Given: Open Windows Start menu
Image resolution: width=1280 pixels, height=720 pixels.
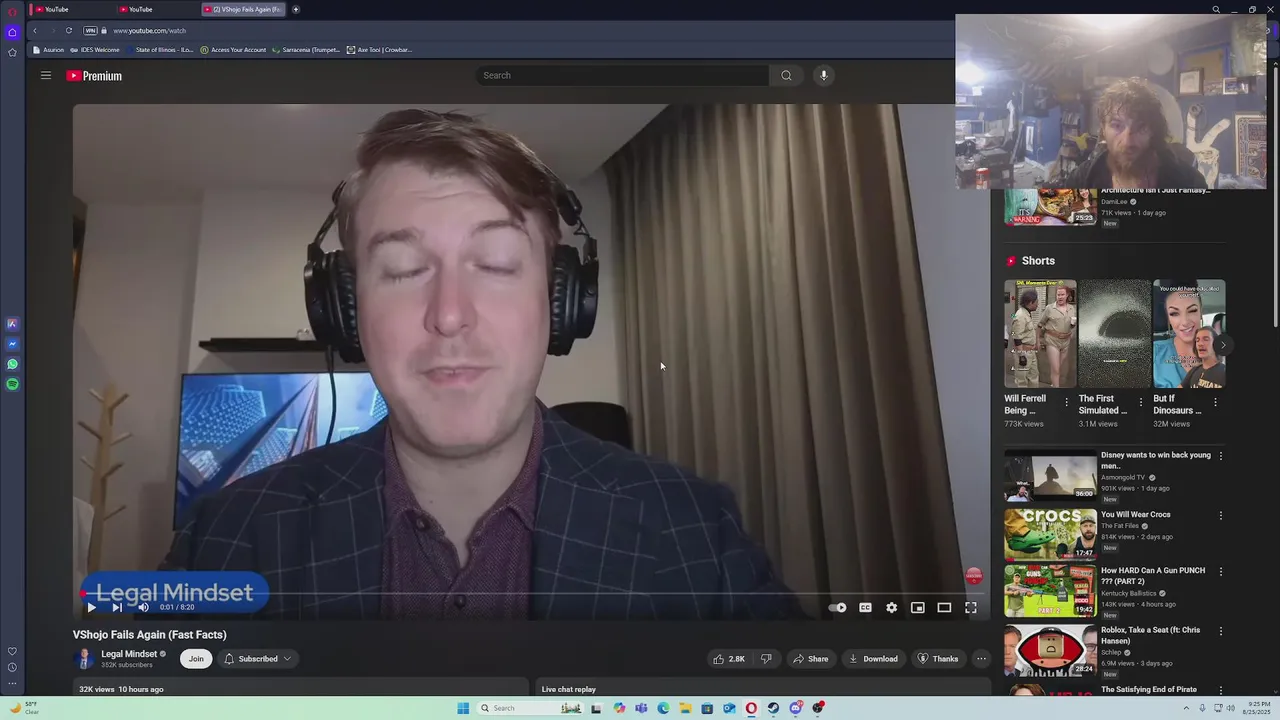Looking at the screenshot, I should (x=463, y=708).
